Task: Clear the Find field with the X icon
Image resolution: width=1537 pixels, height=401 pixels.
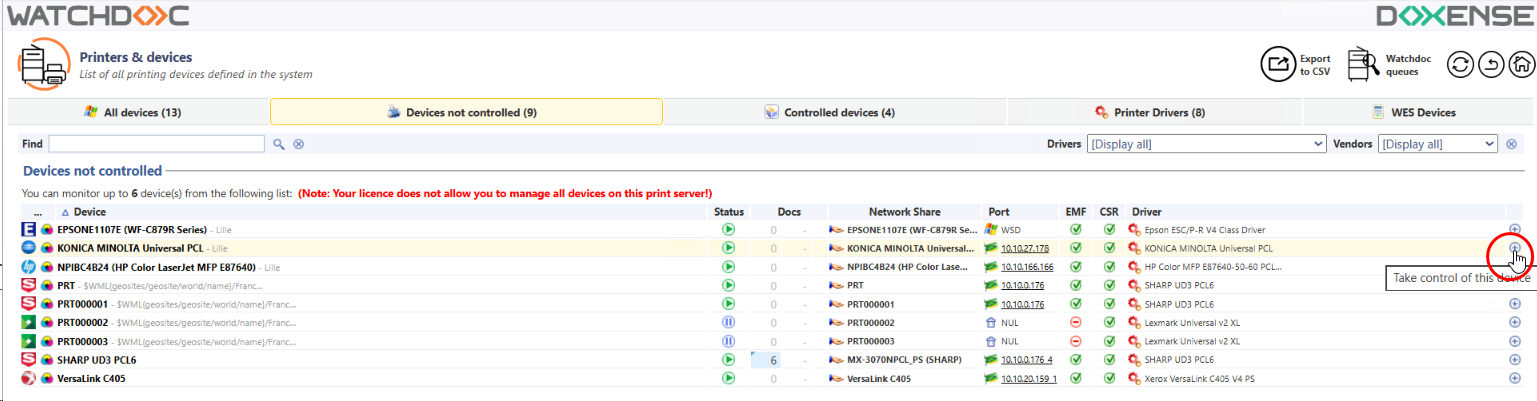Action: 298,144
